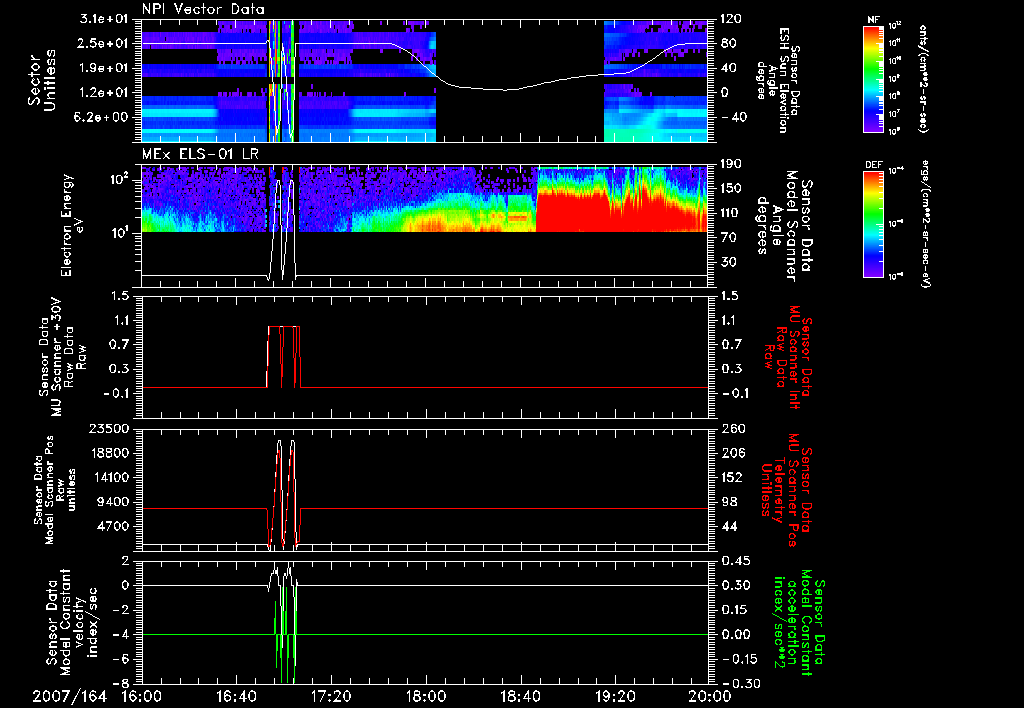Click the 9400 scanner position tick label
Image resolution: width=1024 pixels, height=708 pixels.
(x=113, y=502)
